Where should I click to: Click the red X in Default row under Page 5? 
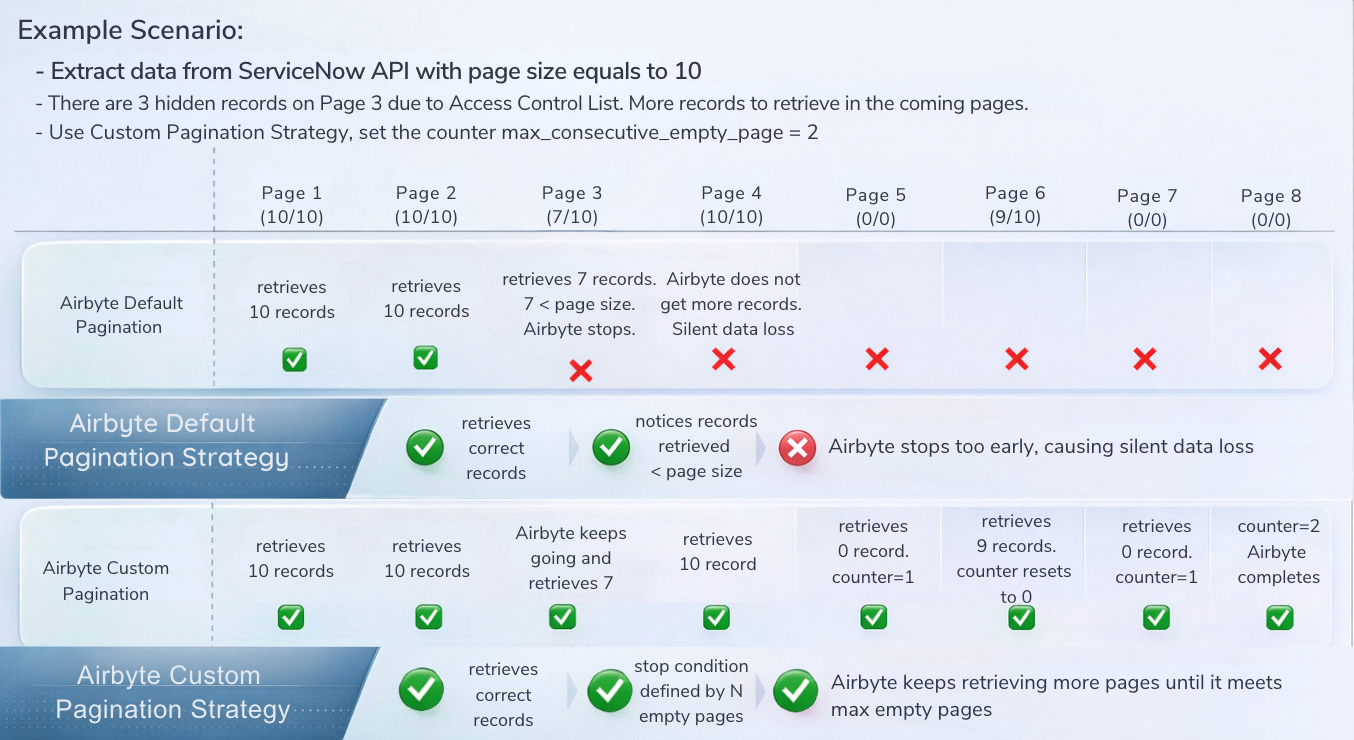(x=876, y=359)
